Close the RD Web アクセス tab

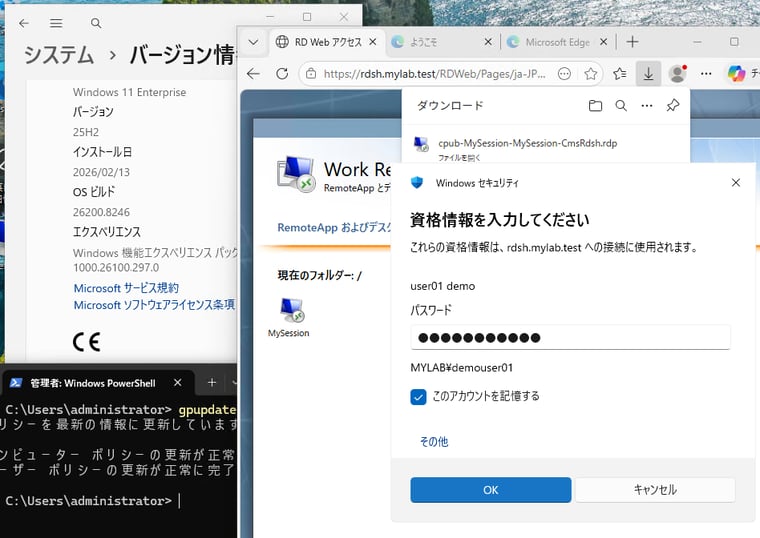pyautogui.click(x=372, y=42)
